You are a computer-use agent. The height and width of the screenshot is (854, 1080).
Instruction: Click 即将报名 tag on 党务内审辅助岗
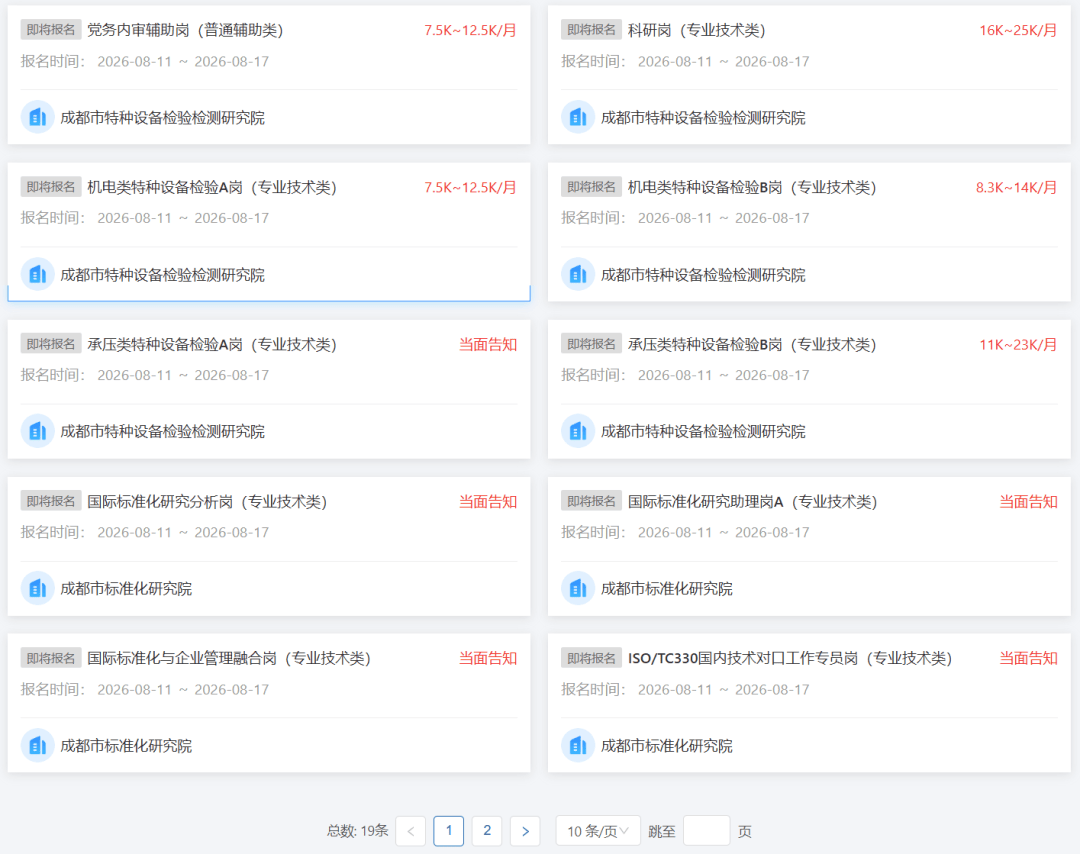pyautogui.click(x=51, y=30)
